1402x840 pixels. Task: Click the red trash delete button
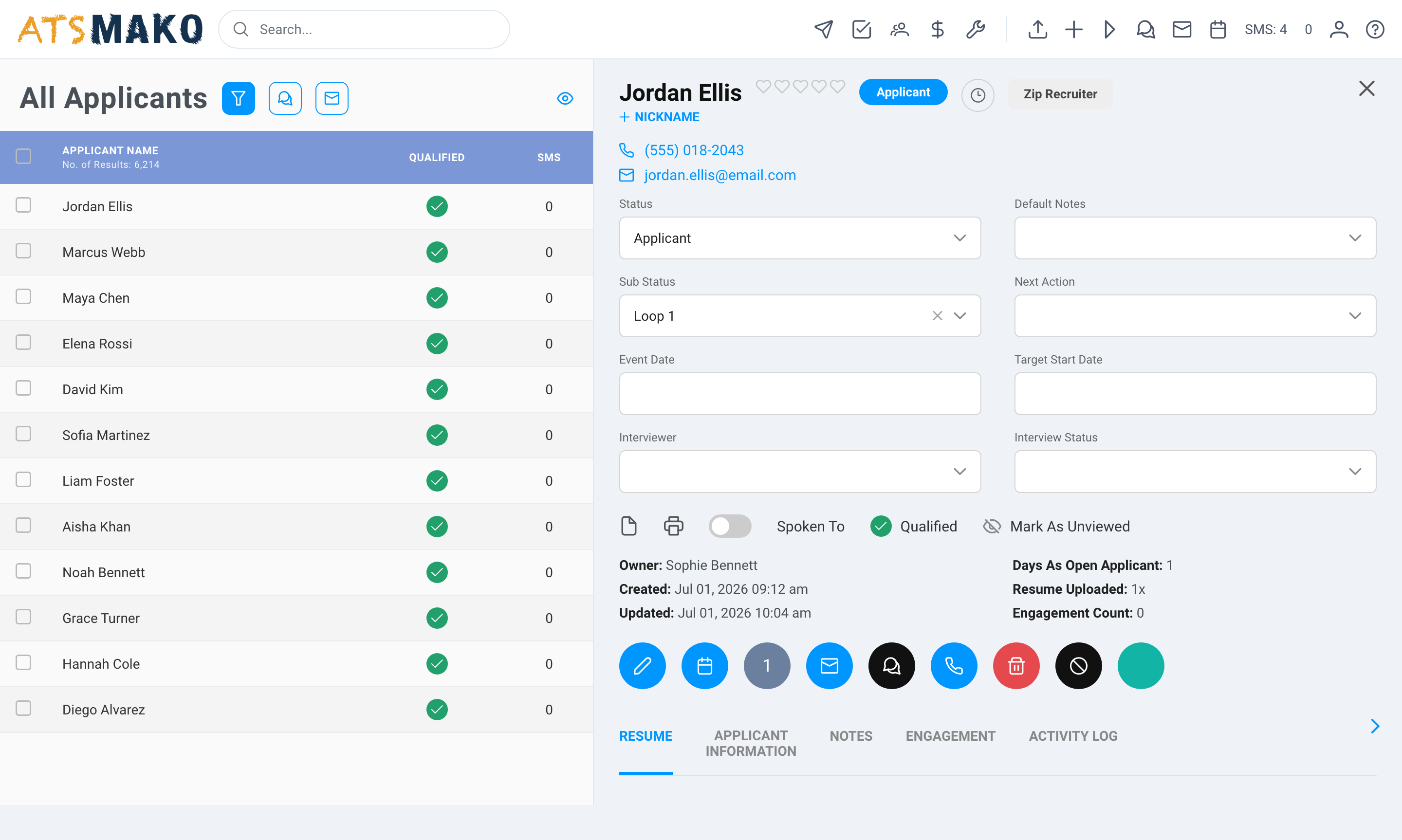1016,666
